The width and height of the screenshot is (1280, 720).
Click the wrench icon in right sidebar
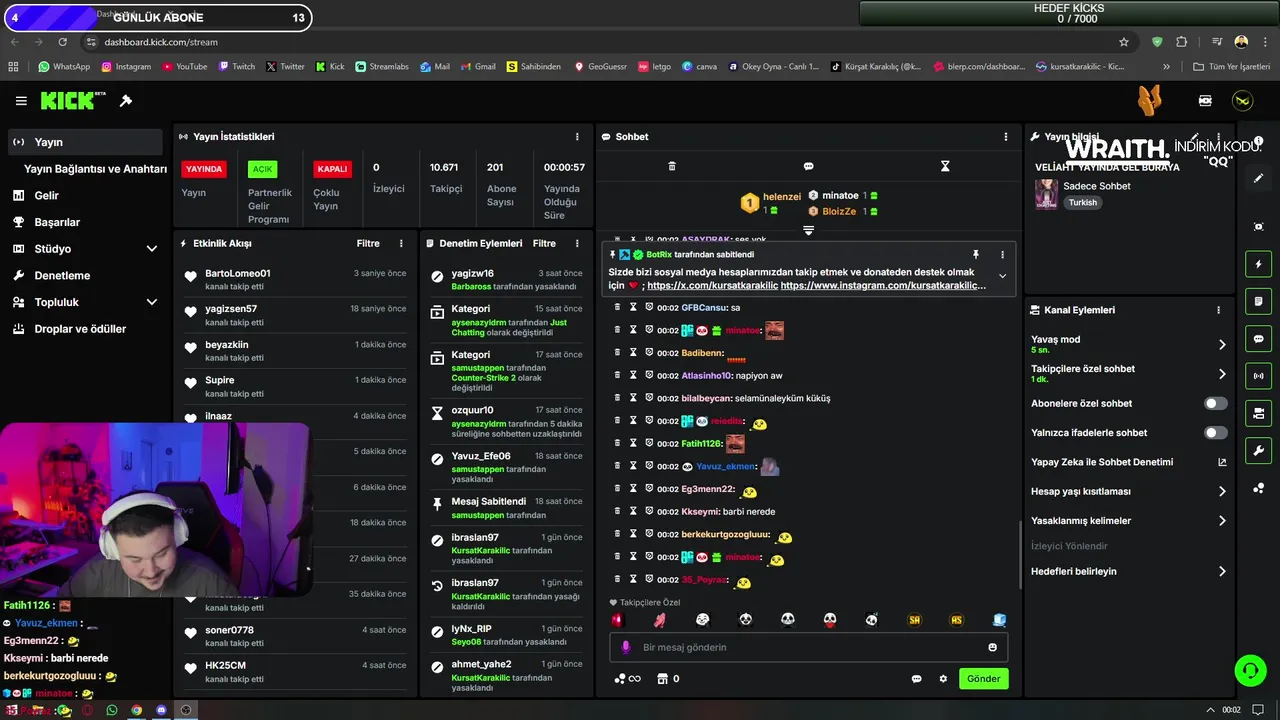coord(1258,450)
